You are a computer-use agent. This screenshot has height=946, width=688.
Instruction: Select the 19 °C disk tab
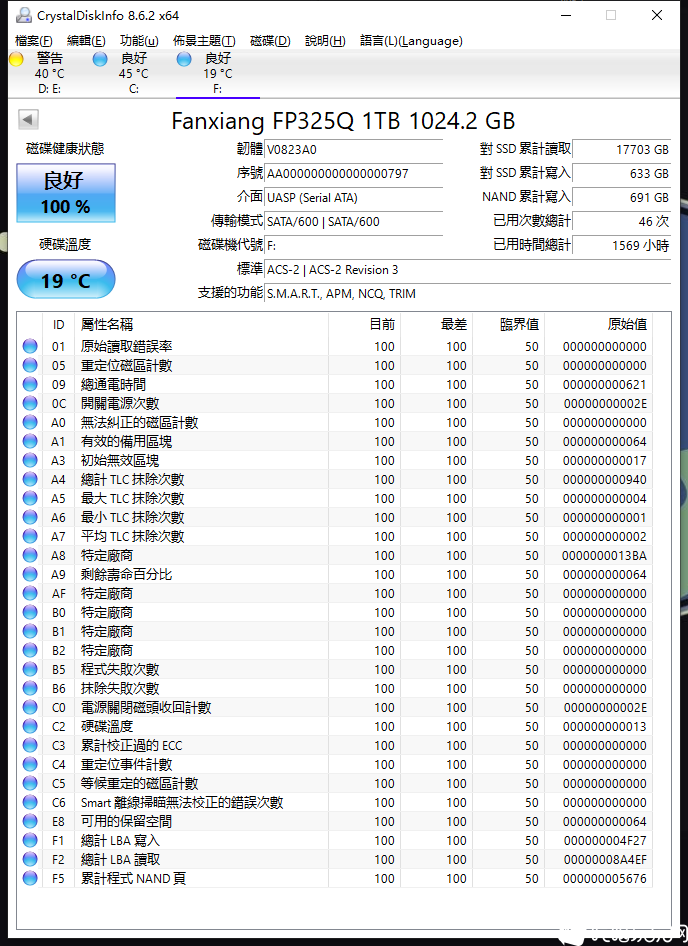(x=218, y=73)
